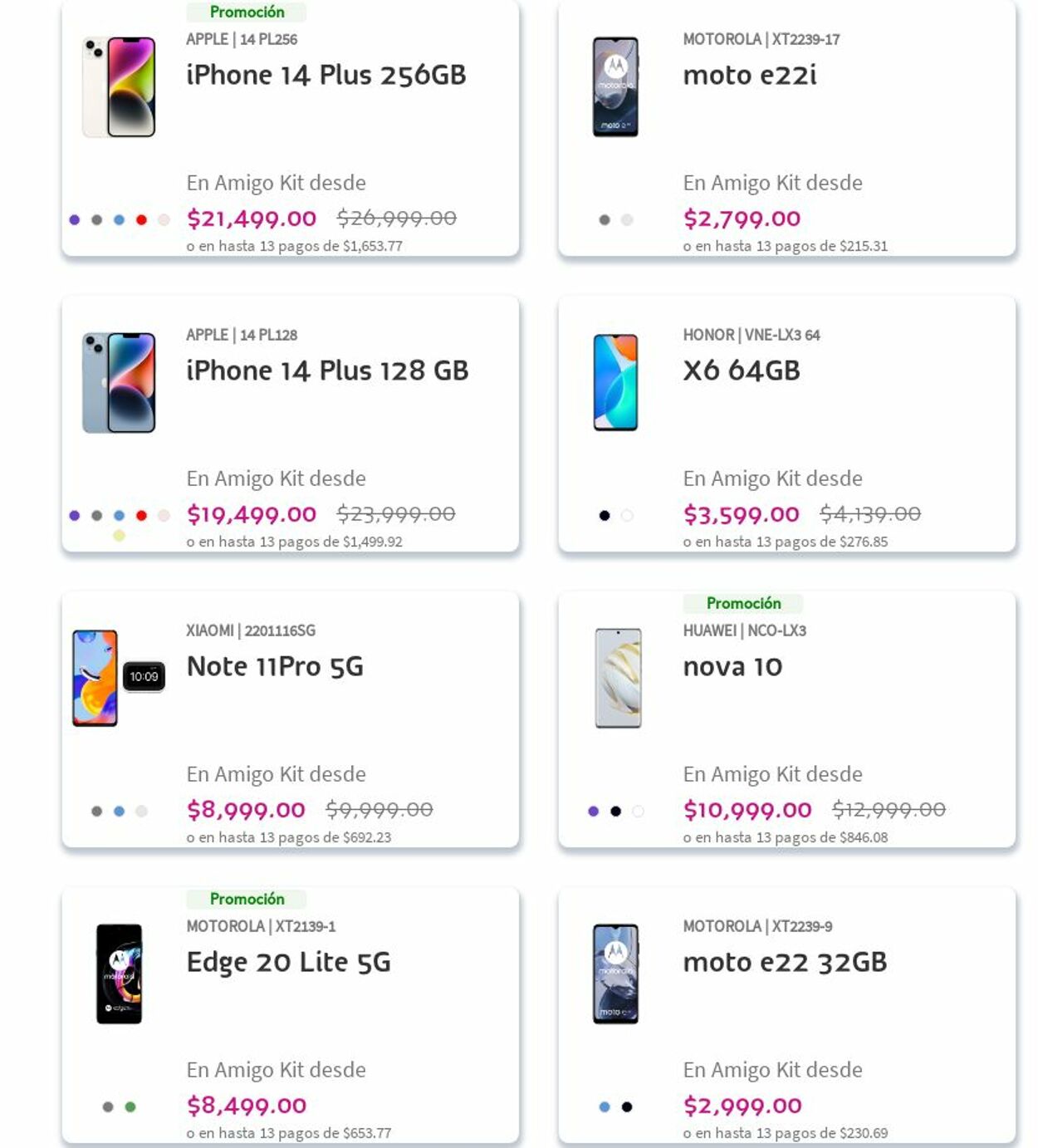
Task: Select red color for iPhone 14 Plus 256GB
Action: pos(141,220)
